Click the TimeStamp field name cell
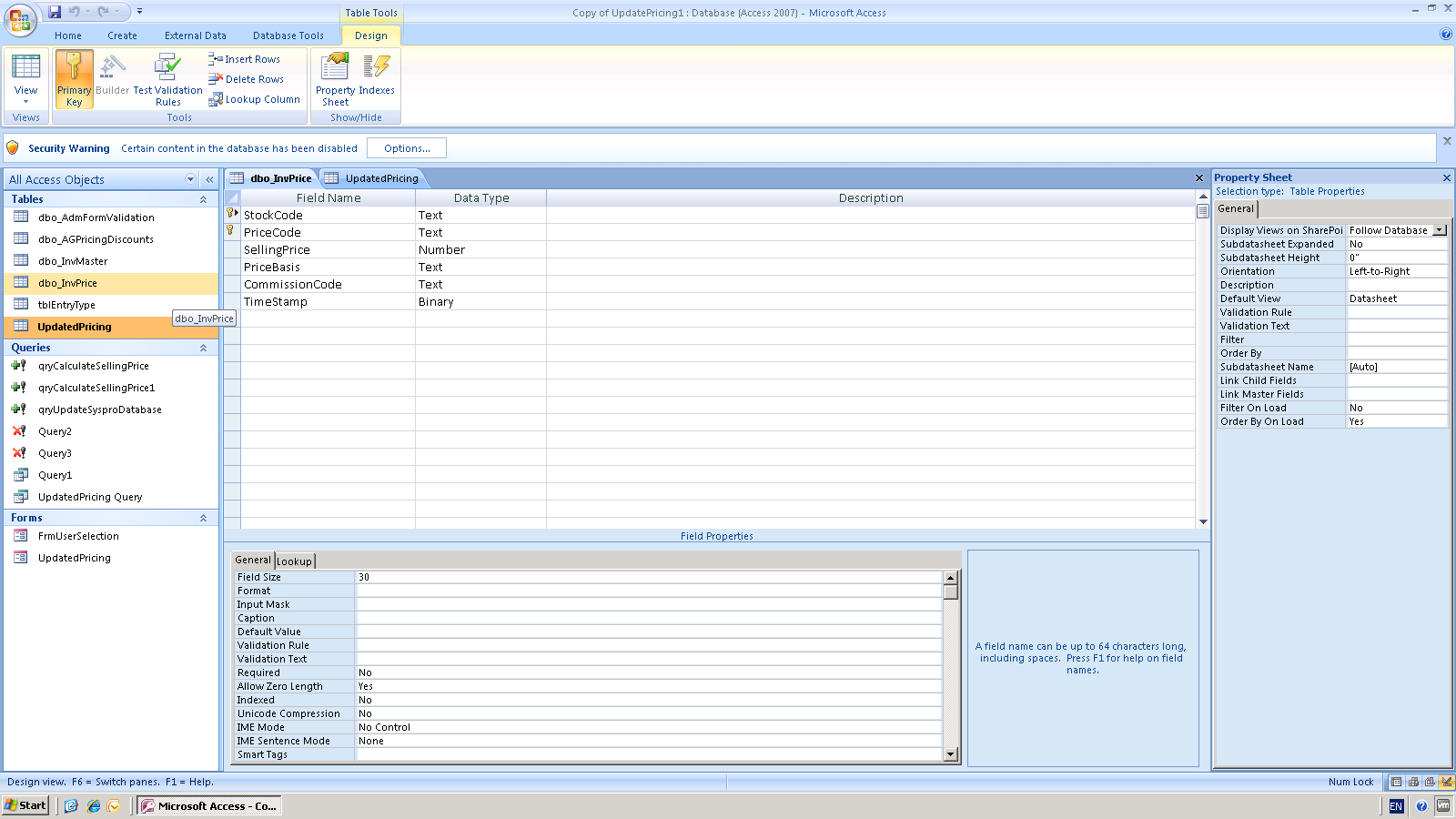Image resolution: width=1456 pixels, height=819 pixels. pos(328,301)
